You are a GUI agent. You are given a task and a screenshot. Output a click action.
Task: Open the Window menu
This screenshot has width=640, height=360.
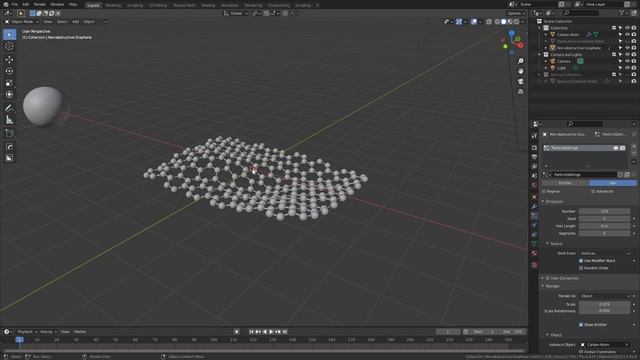57,4
